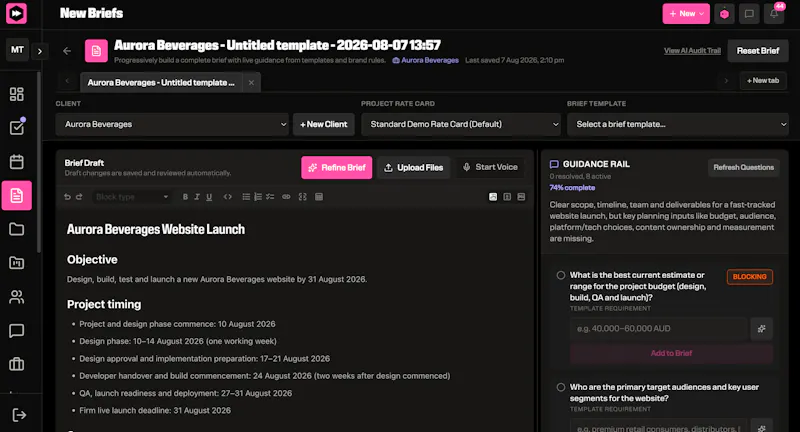The width and height of the screenshot is (800, 432).
Task: Click the AI sparkle icon beside budget input
Action: pyautogui.click(x=761, y=329)
